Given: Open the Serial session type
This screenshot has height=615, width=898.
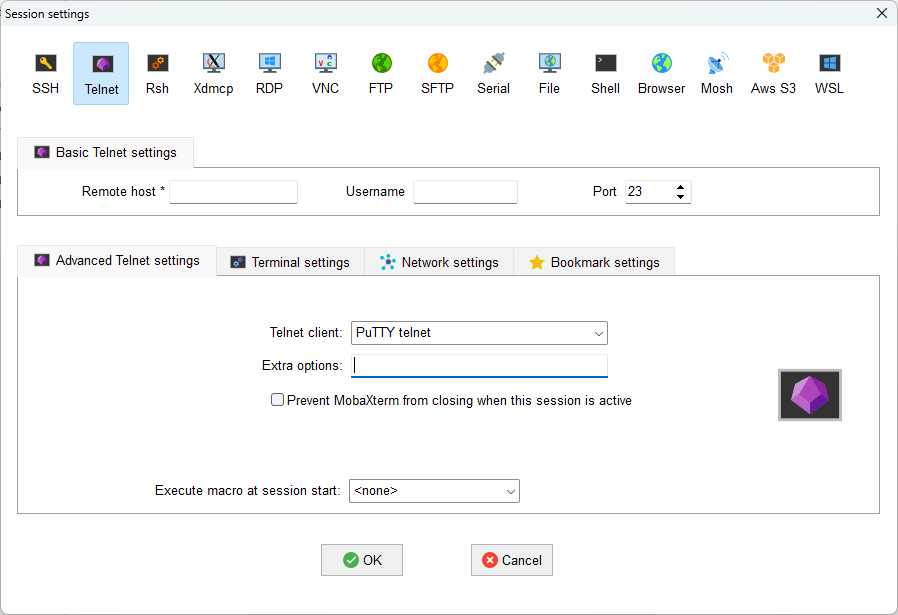Looking at the screenshot, I should tap(493, 73).
